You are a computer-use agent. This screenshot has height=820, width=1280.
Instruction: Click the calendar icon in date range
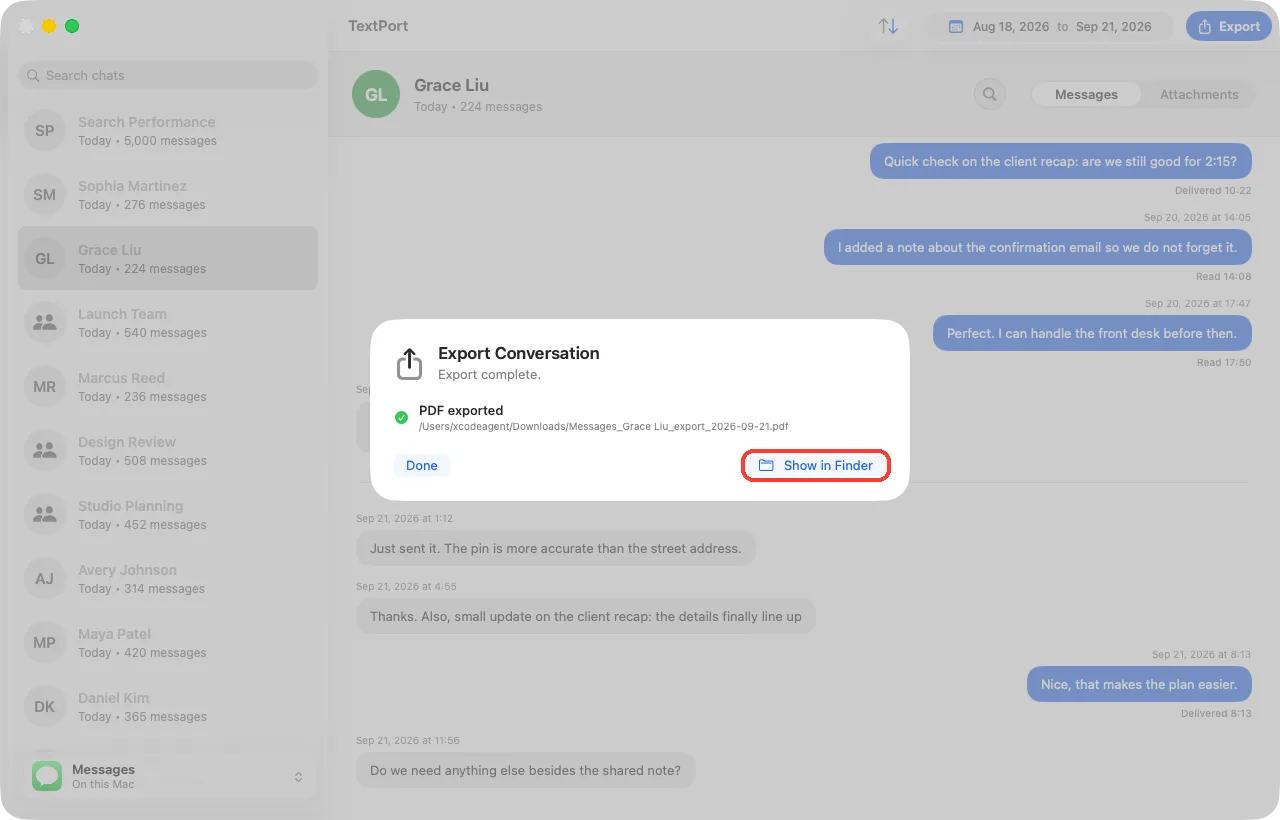955,27
